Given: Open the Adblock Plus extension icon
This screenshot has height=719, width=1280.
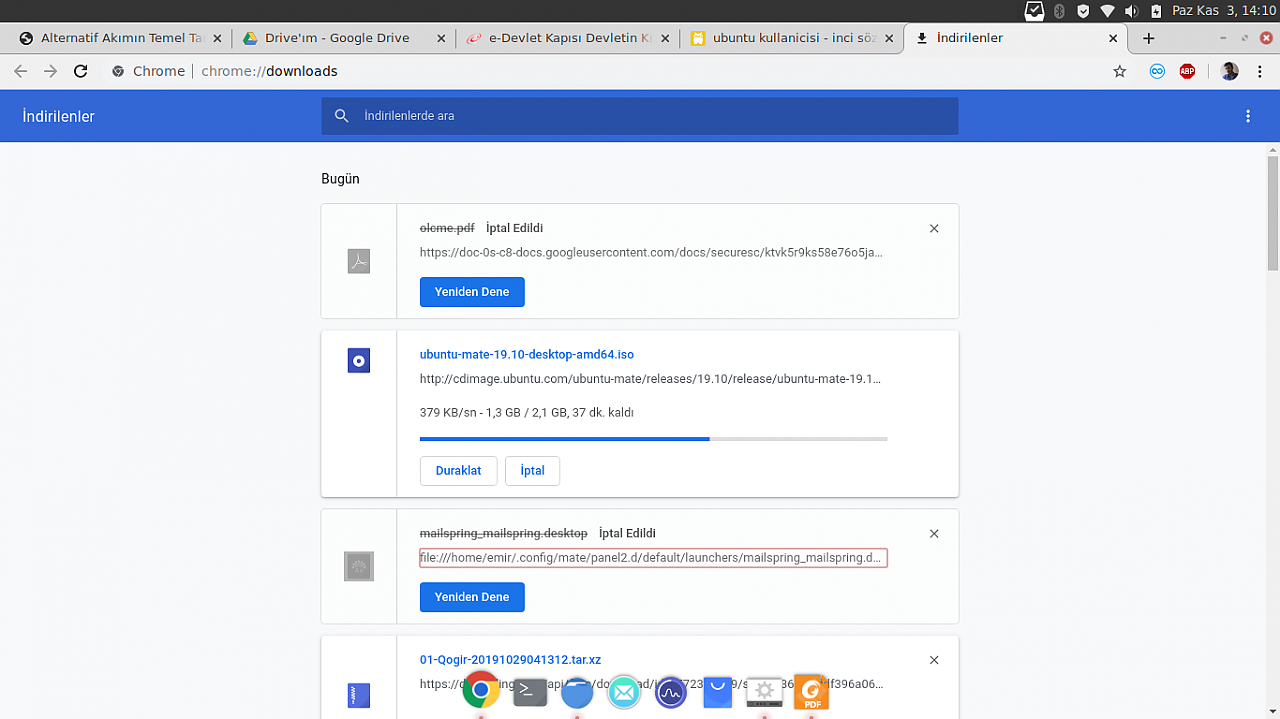Looking at the screenshot, I should 1187,71.
